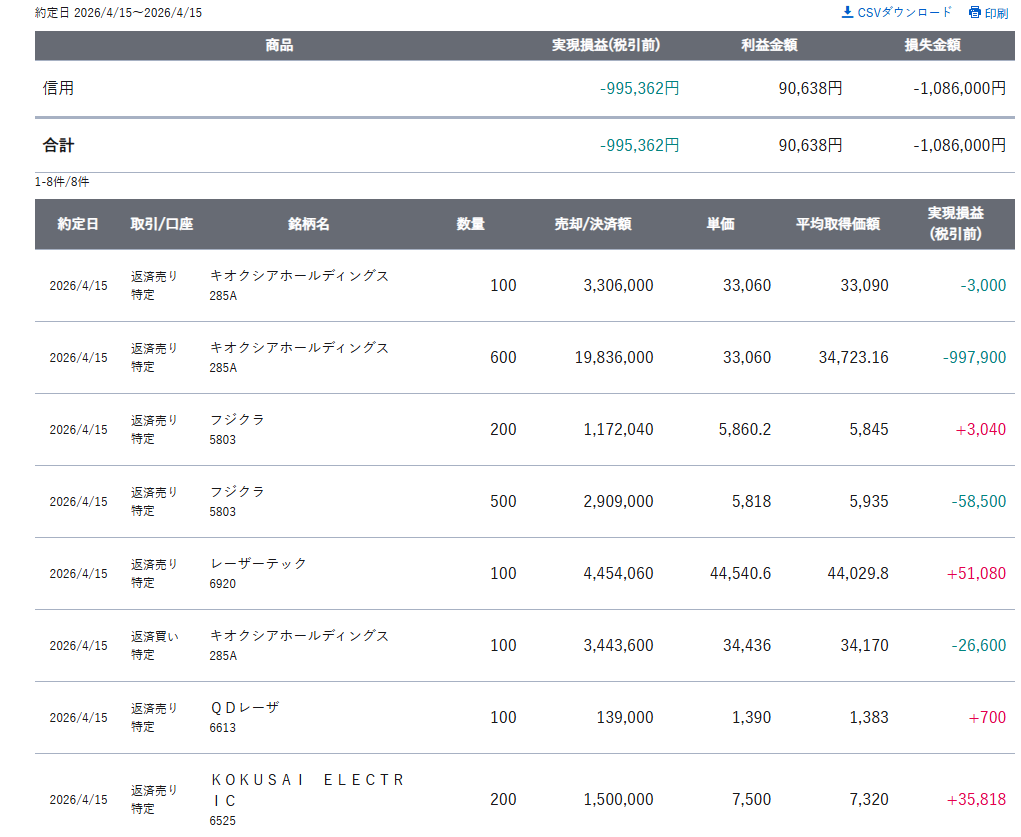
Task: Select the 売却/決済額 column header
Action: pyautogui.click(x=593, y=224)
